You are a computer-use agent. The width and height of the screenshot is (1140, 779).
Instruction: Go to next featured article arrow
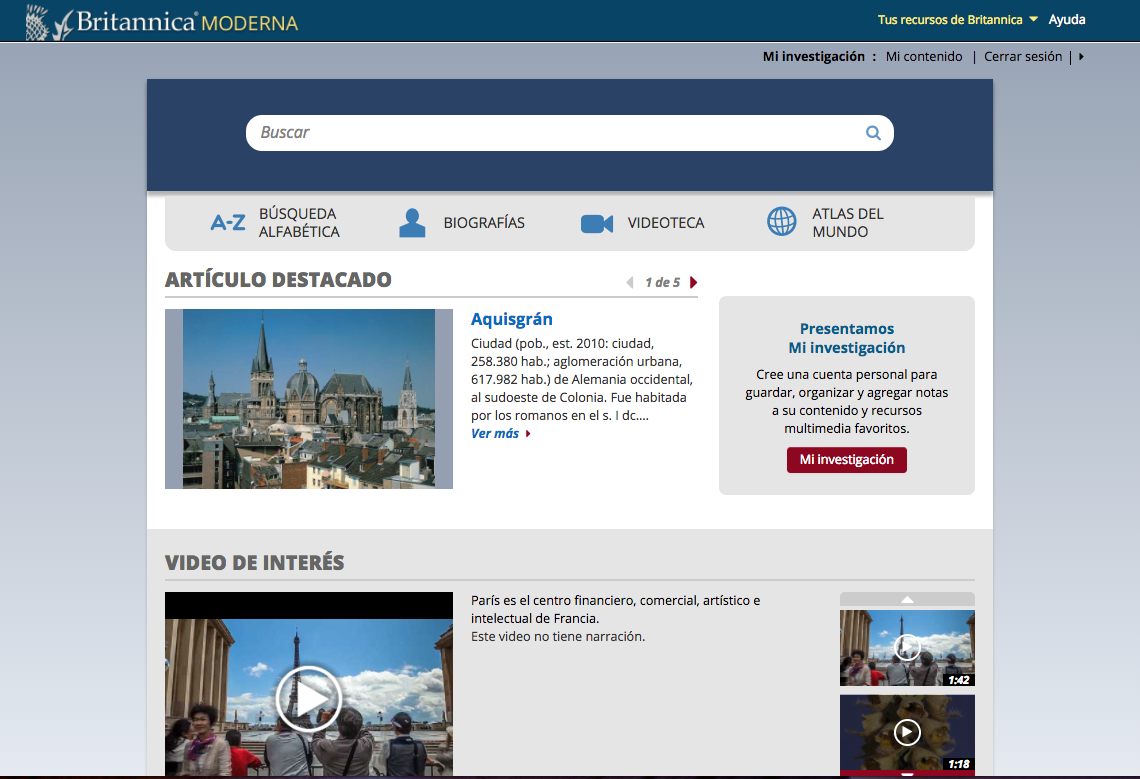694,282
